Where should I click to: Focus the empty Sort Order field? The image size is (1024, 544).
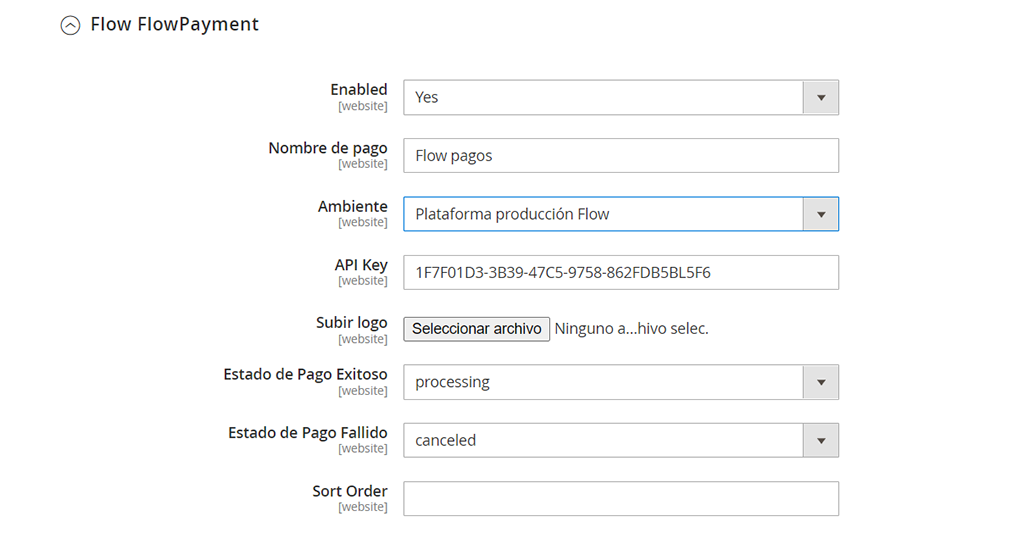click(620, 499)
